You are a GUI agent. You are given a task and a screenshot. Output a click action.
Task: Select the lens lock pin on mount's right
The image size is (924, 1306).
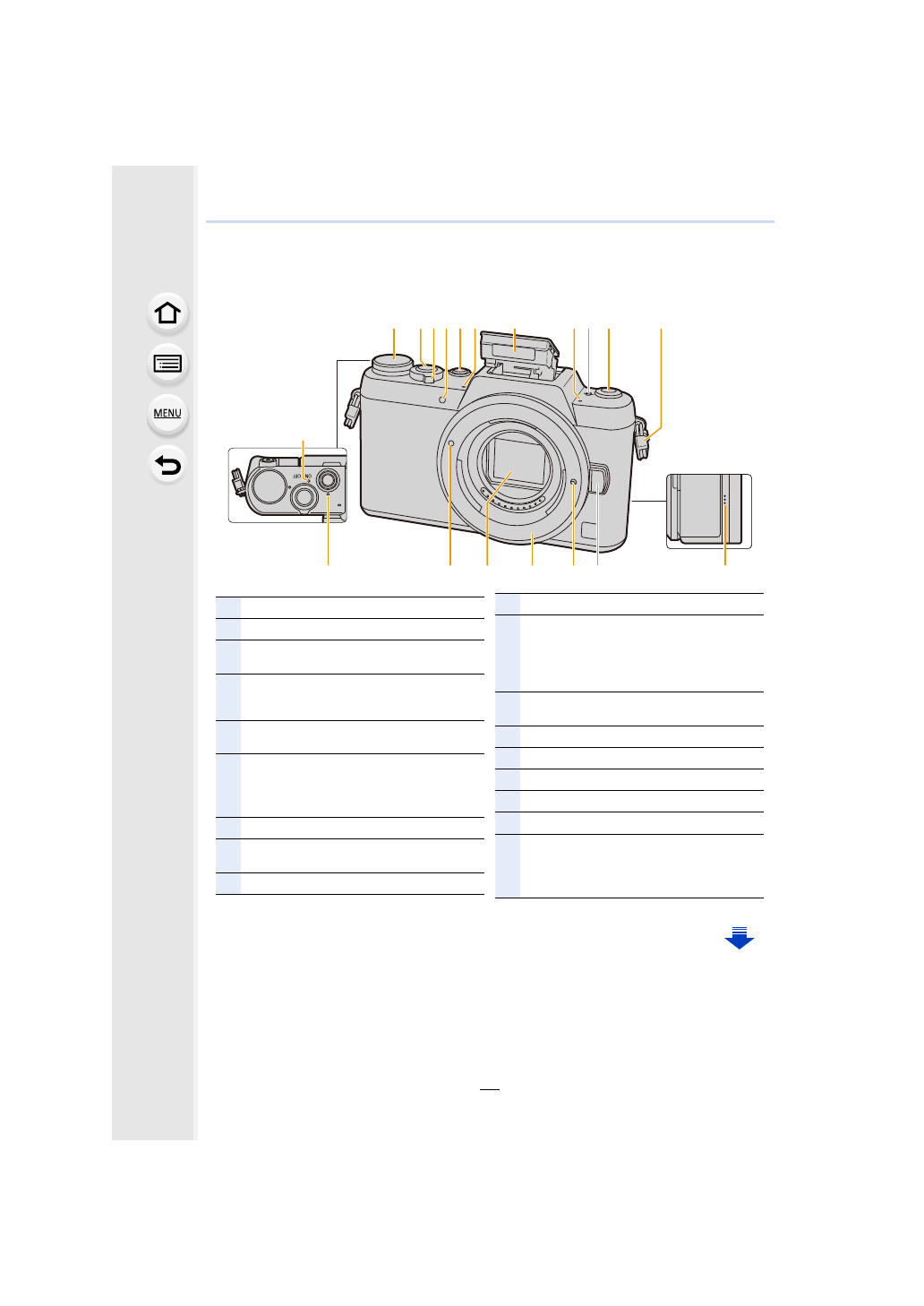coord(573,484)
